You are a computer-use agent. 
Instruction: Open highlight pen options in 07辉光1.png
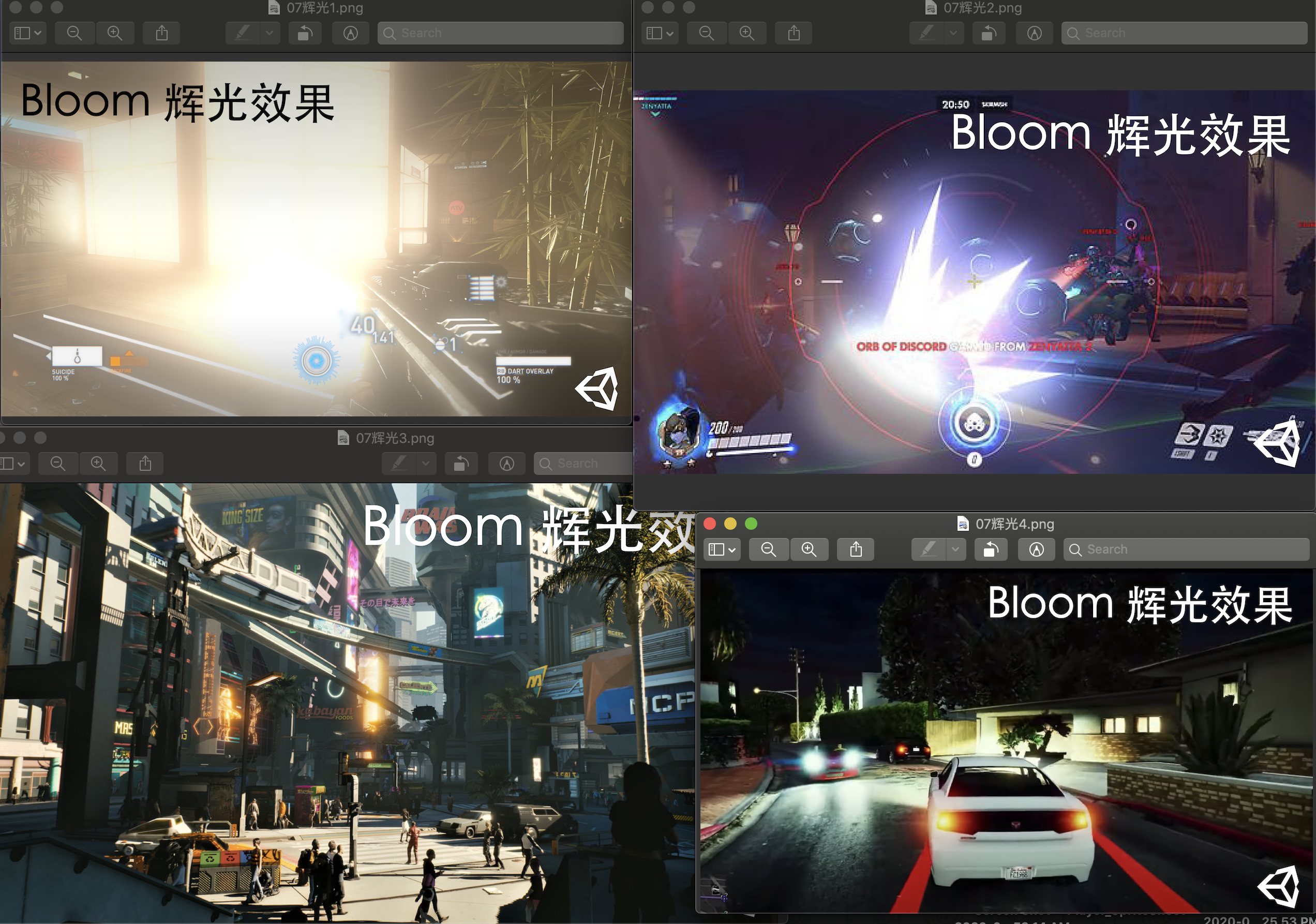[270, 33]
